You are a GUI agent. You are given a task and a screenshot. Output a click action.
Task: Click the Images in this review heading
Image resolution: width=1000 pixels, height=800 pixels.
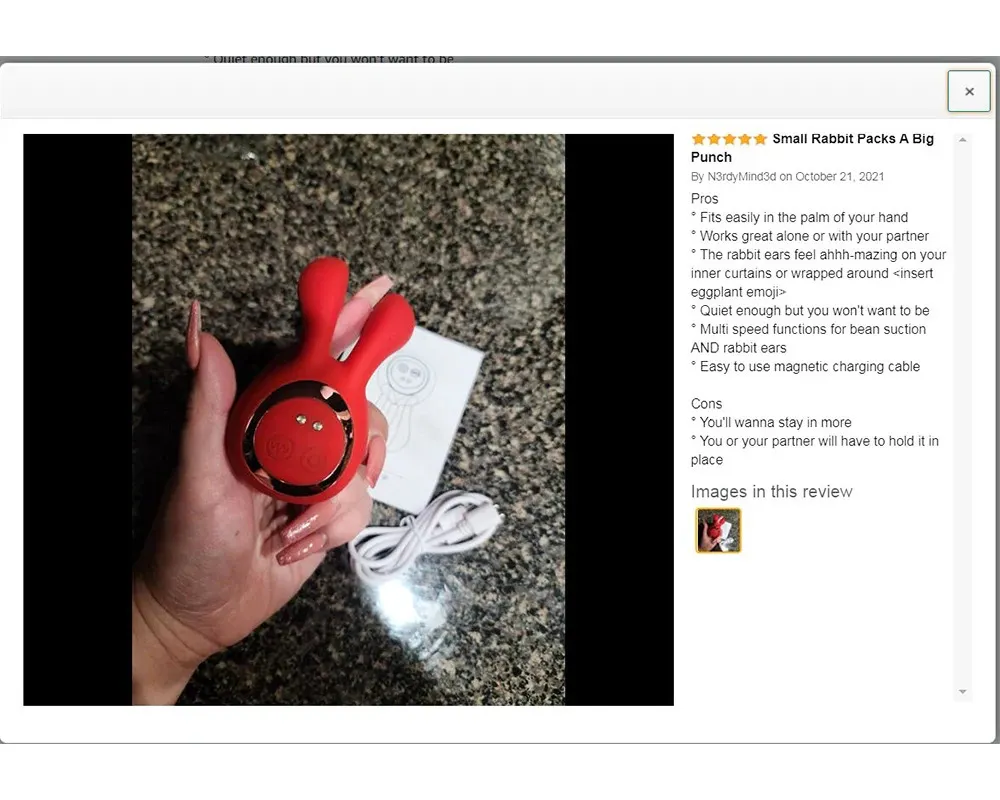pos(772,492)
